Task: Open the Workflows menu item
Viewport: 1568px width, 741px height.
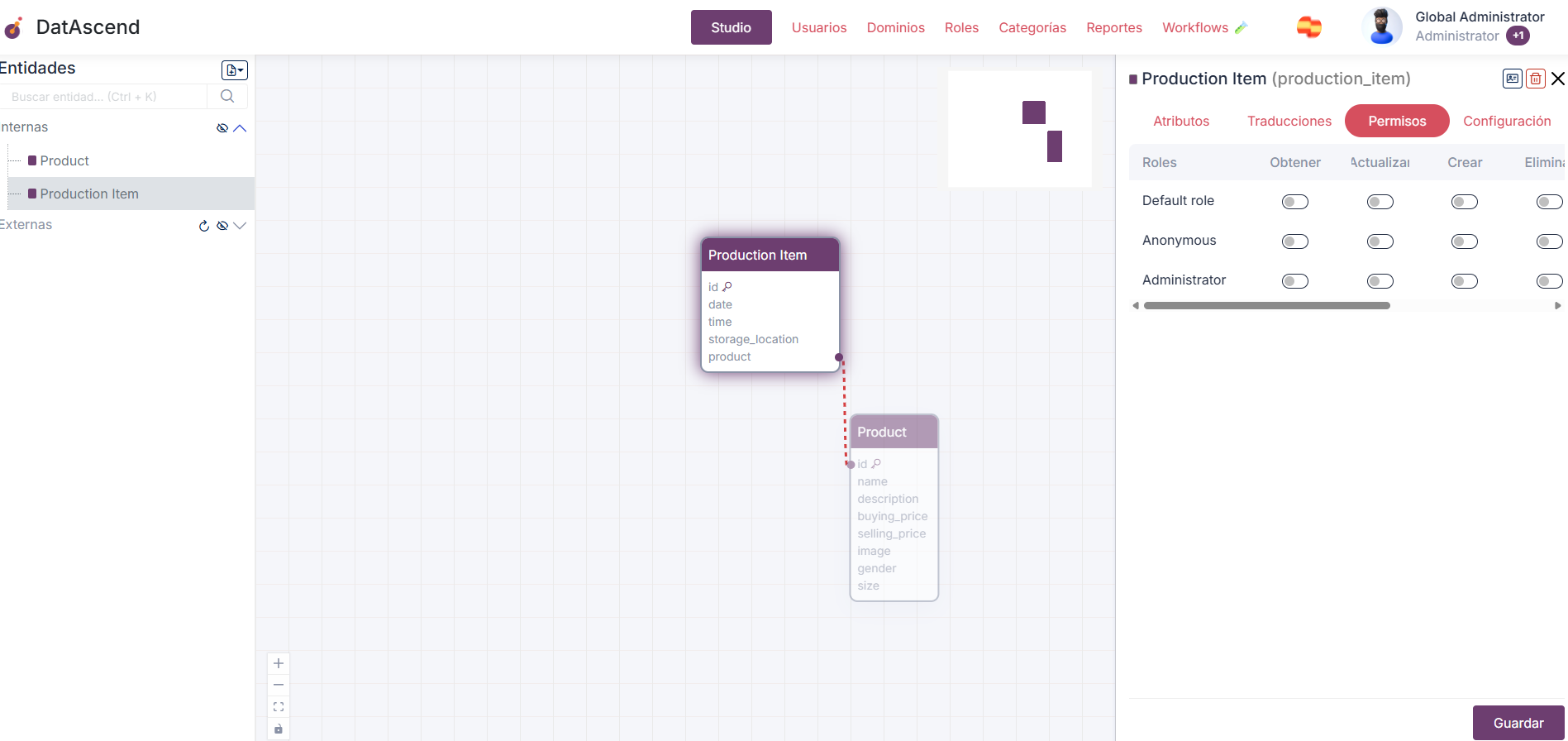Action: tap(1194, 27)
